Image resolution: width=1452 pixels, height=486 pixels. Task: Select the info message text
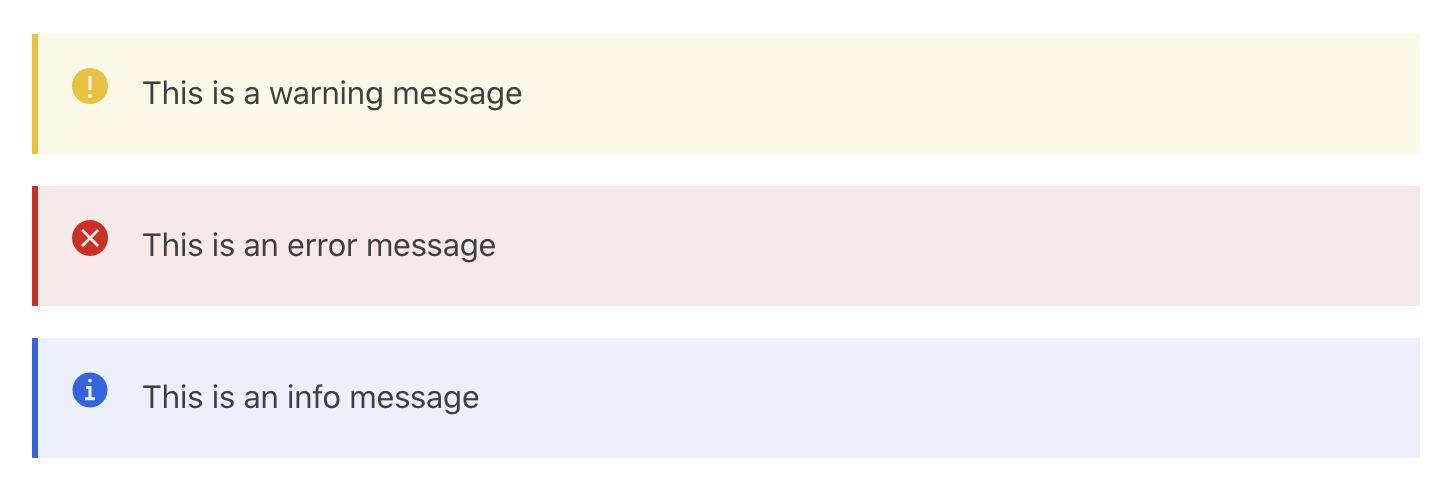point(311,398)
